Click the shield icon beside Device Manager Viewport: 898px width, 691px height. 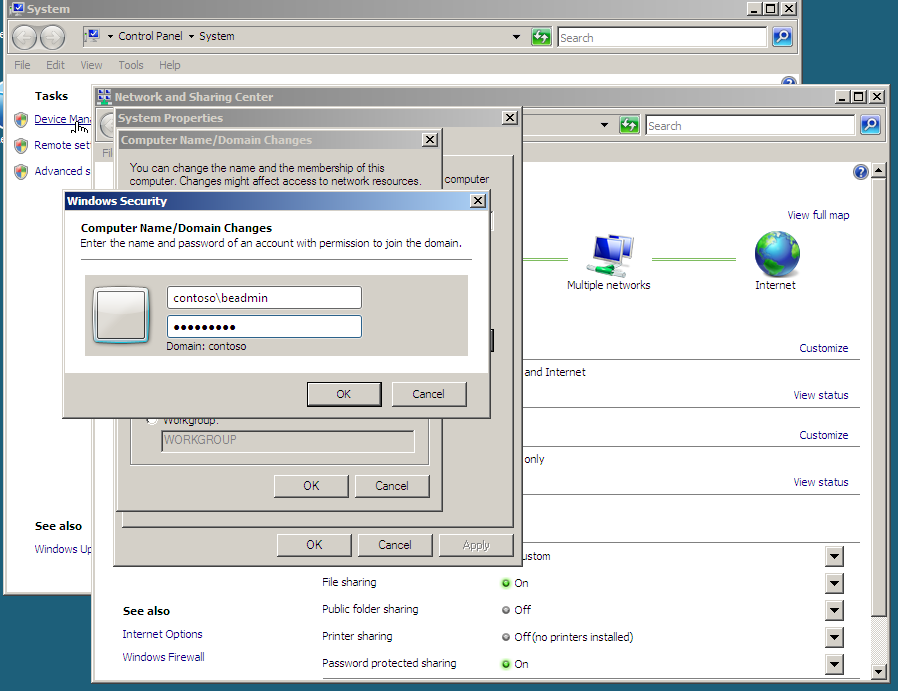pos(21,120)
